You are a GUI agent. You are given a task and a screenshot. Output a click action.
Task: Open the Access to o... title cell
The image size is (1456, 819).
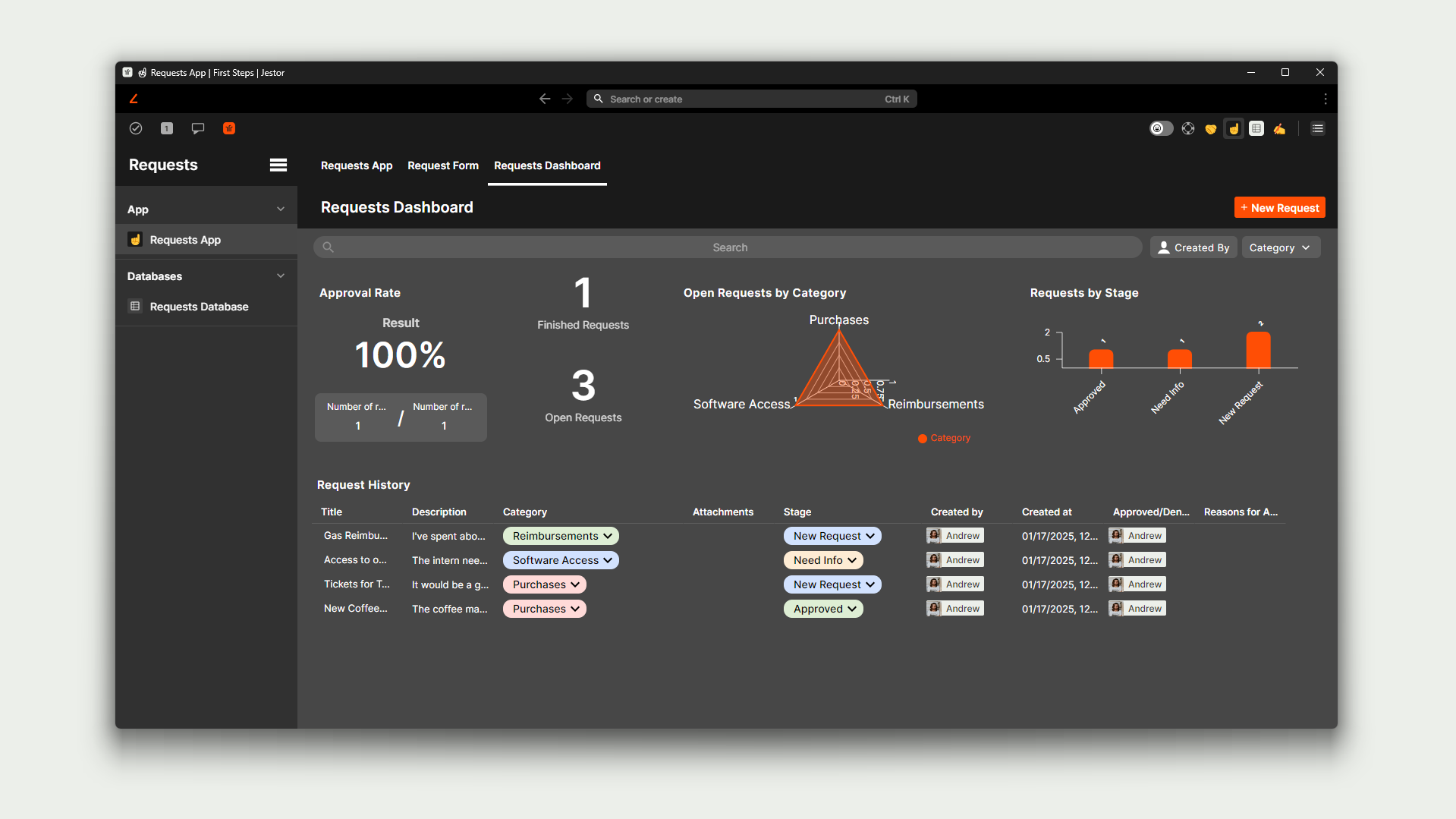pos(355,559)
